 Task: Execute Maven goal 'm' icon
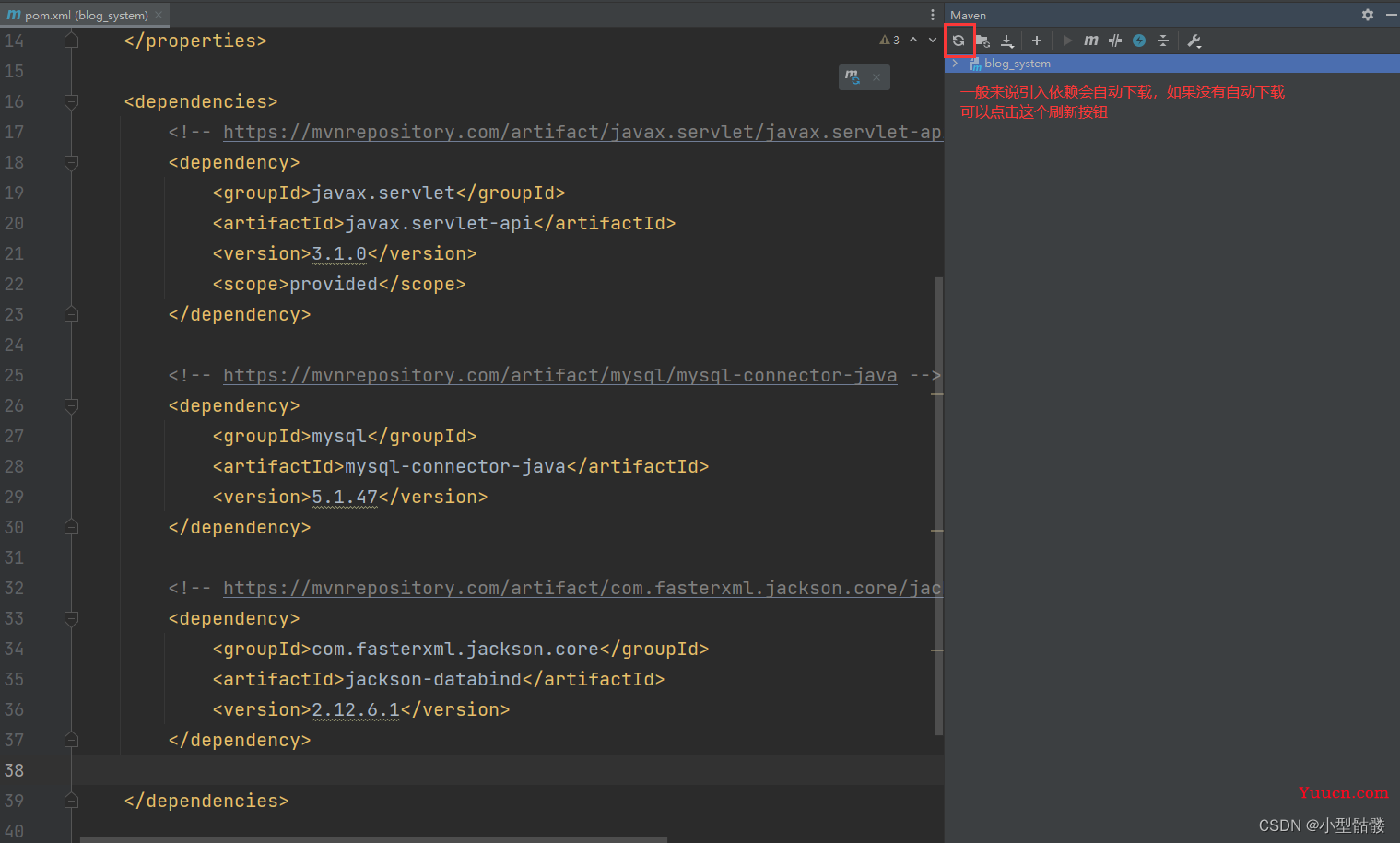[1091, 41]
